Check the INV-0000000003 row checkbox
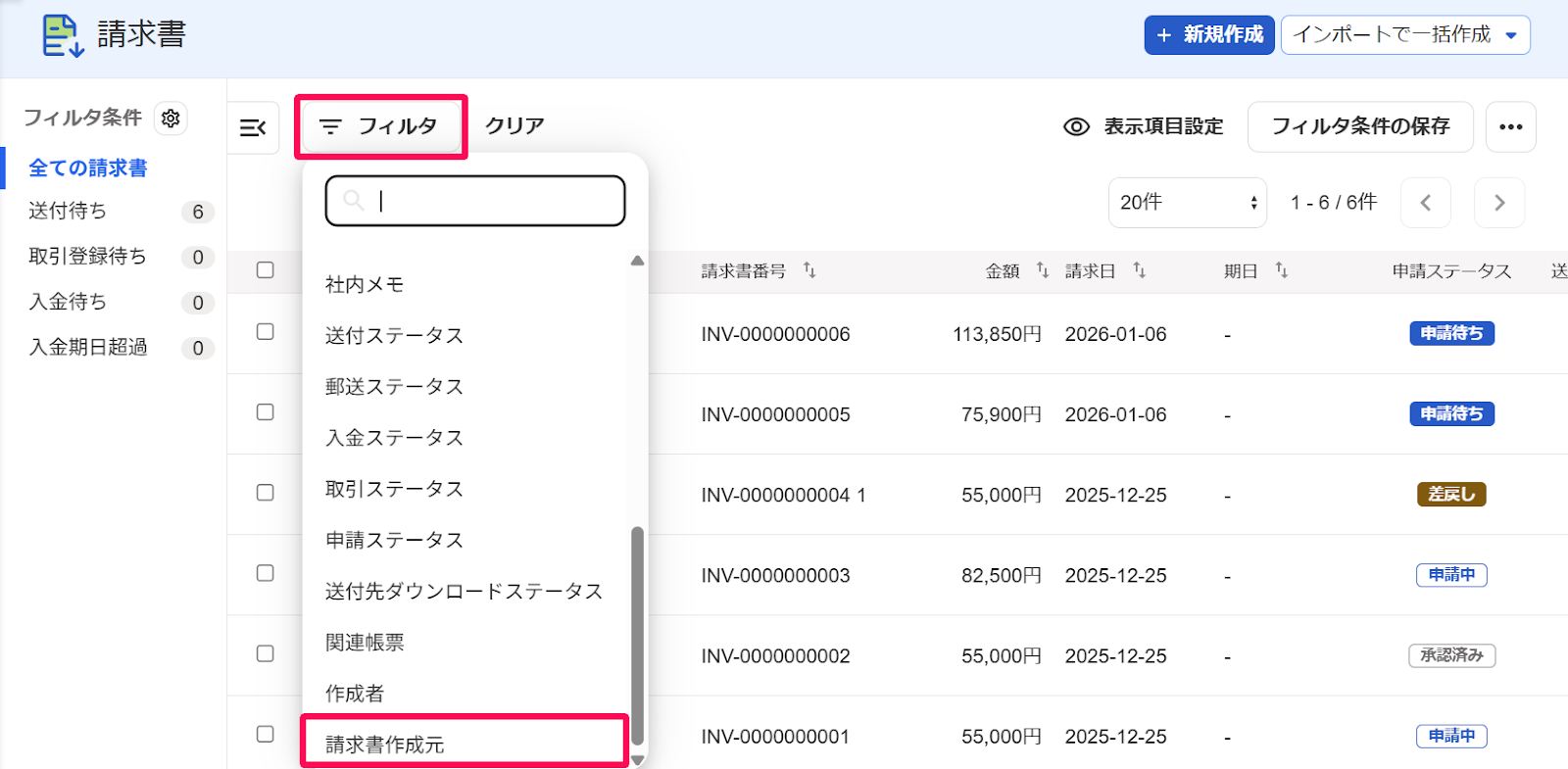Image resolution: width=1568 pixels, height=769 pixels. tap(266, 572)
